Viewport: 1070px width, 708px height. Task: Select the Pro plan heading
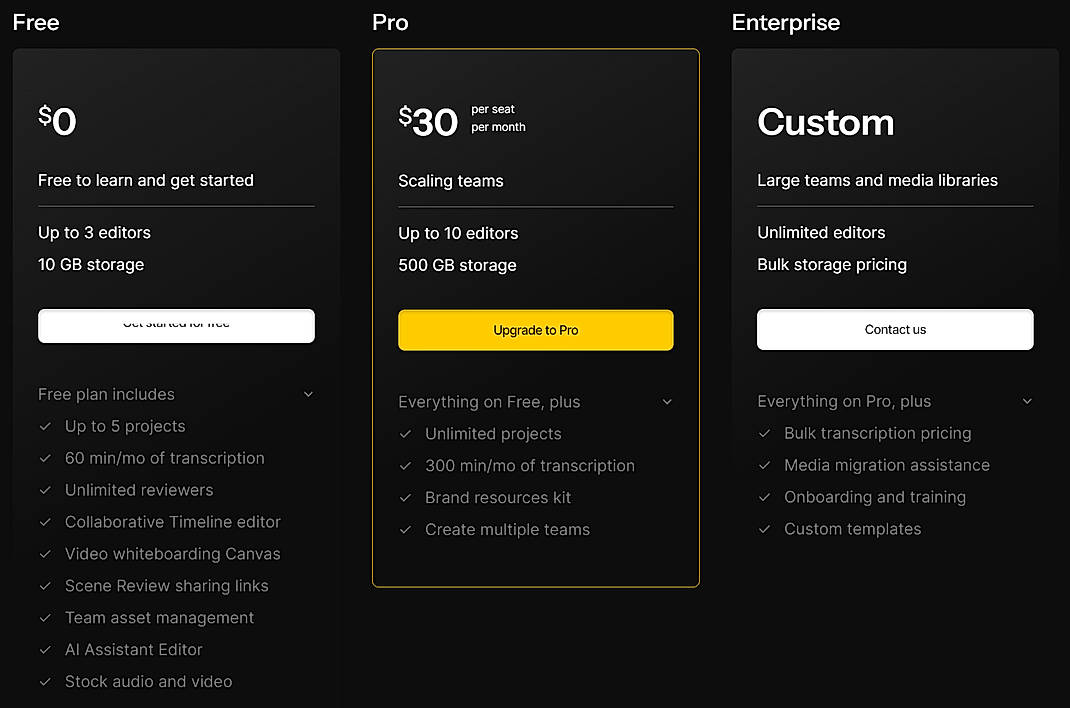(x=389, y=22)
